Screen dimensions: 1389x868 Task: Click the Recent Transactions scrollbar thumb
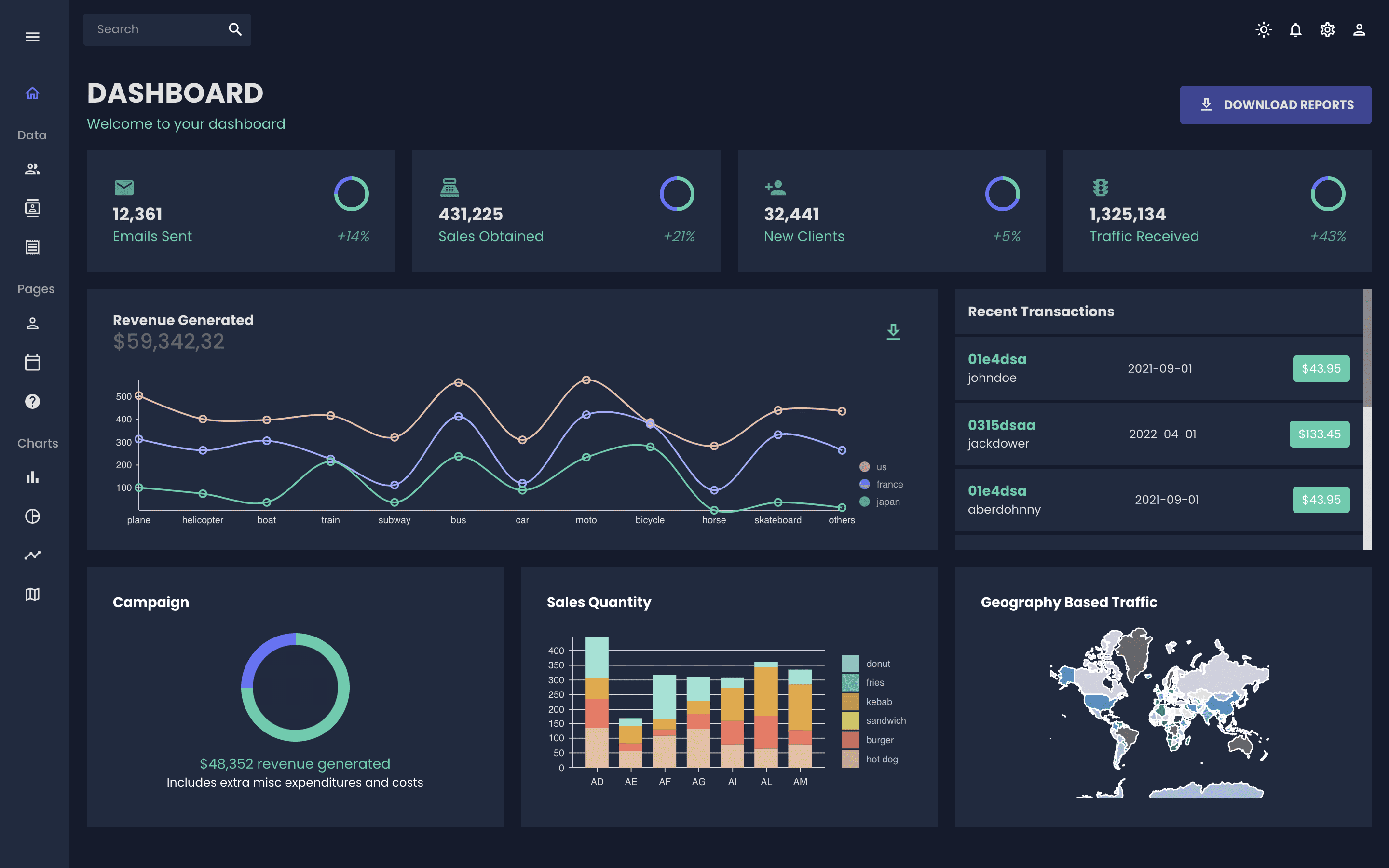tap(1367, 348)
